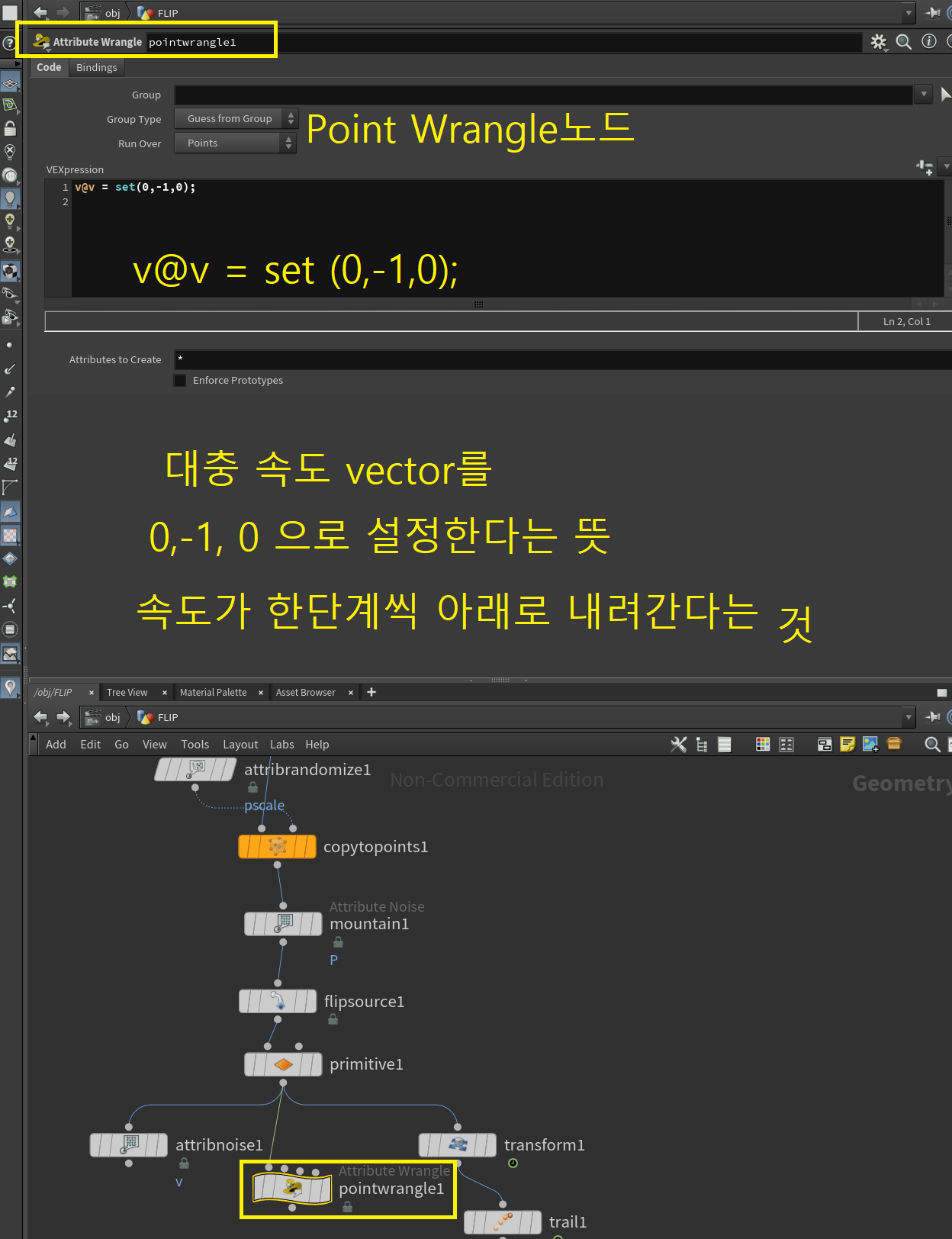Search nodes with network magnifier icon
This screenshot has height=1239, width=952.
tap(932, 745)
